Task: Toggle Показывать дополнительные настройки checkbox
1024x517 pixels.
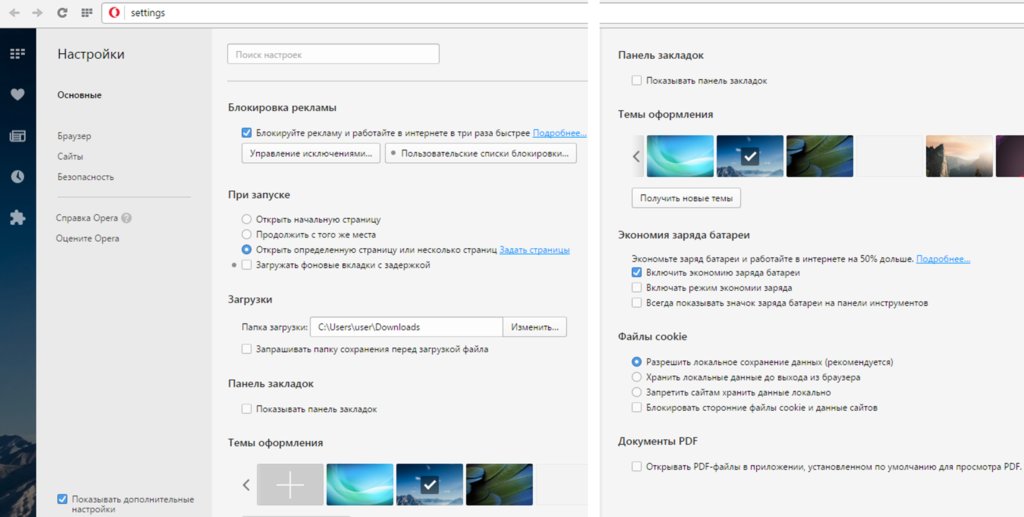Action: [62, 499]
